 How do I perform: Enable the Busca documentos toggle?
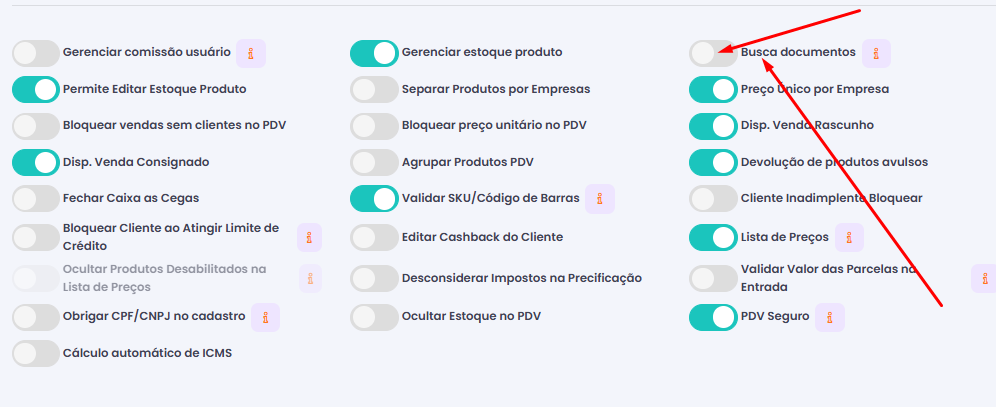click(x=713, y=53)
